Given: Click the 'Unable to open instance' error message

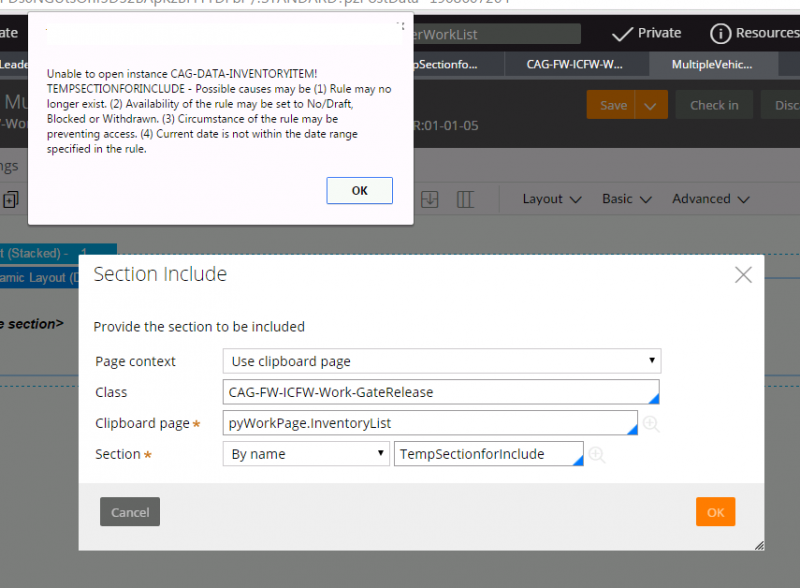Looking at the screenshot, I should click(x=219, y=111).
